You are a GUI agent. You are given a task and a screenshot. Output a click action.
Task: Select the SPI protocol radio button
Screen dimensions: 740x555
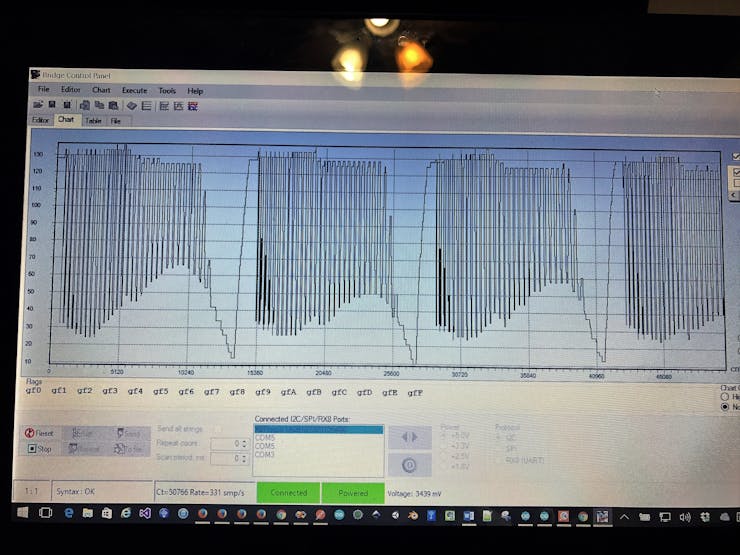point(499,449)
